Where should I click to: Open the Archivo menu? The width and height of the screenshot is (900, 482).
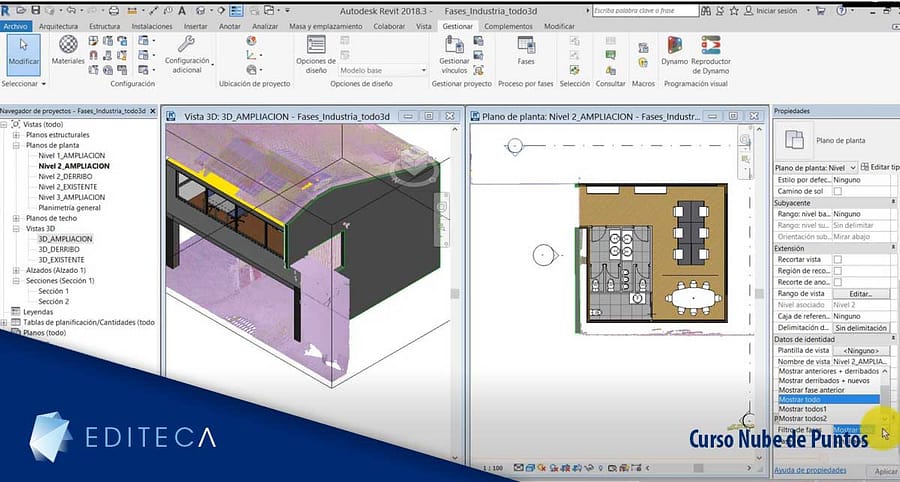tap(15, 26)
